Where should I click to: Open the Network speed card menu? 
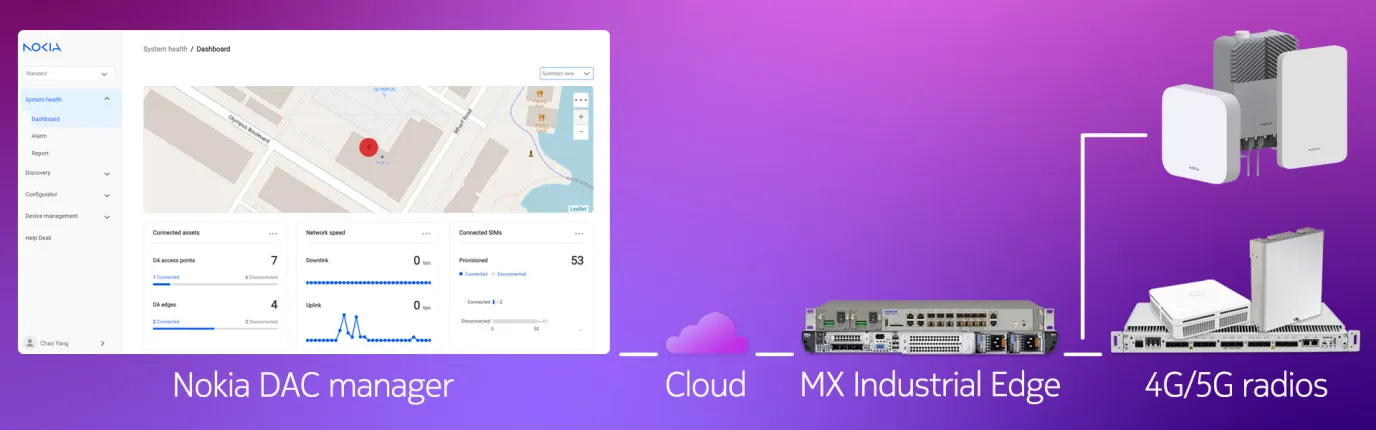click(426, 233)
